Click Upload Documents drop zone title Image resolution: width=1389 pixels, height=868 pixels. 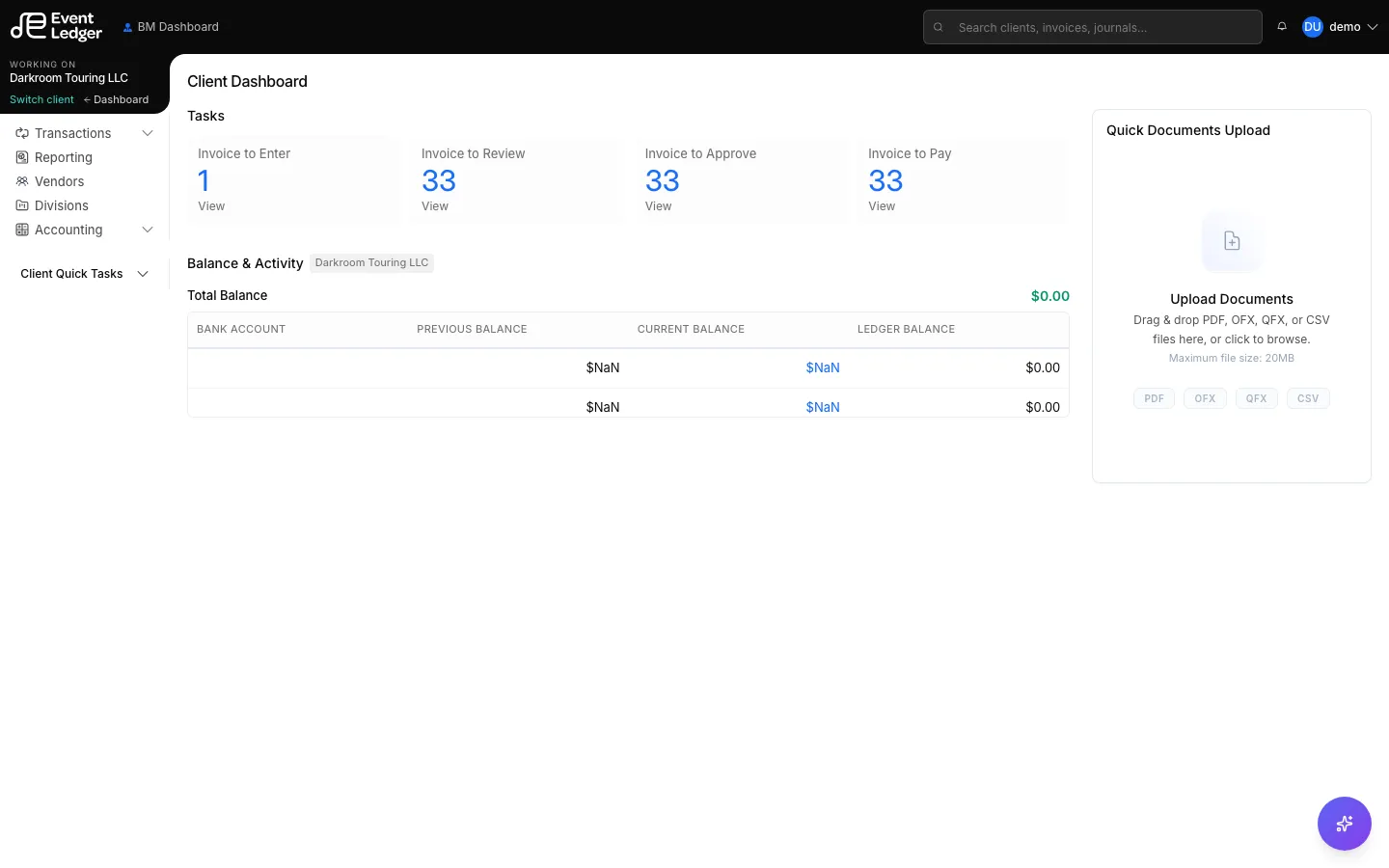[1232, 299]
